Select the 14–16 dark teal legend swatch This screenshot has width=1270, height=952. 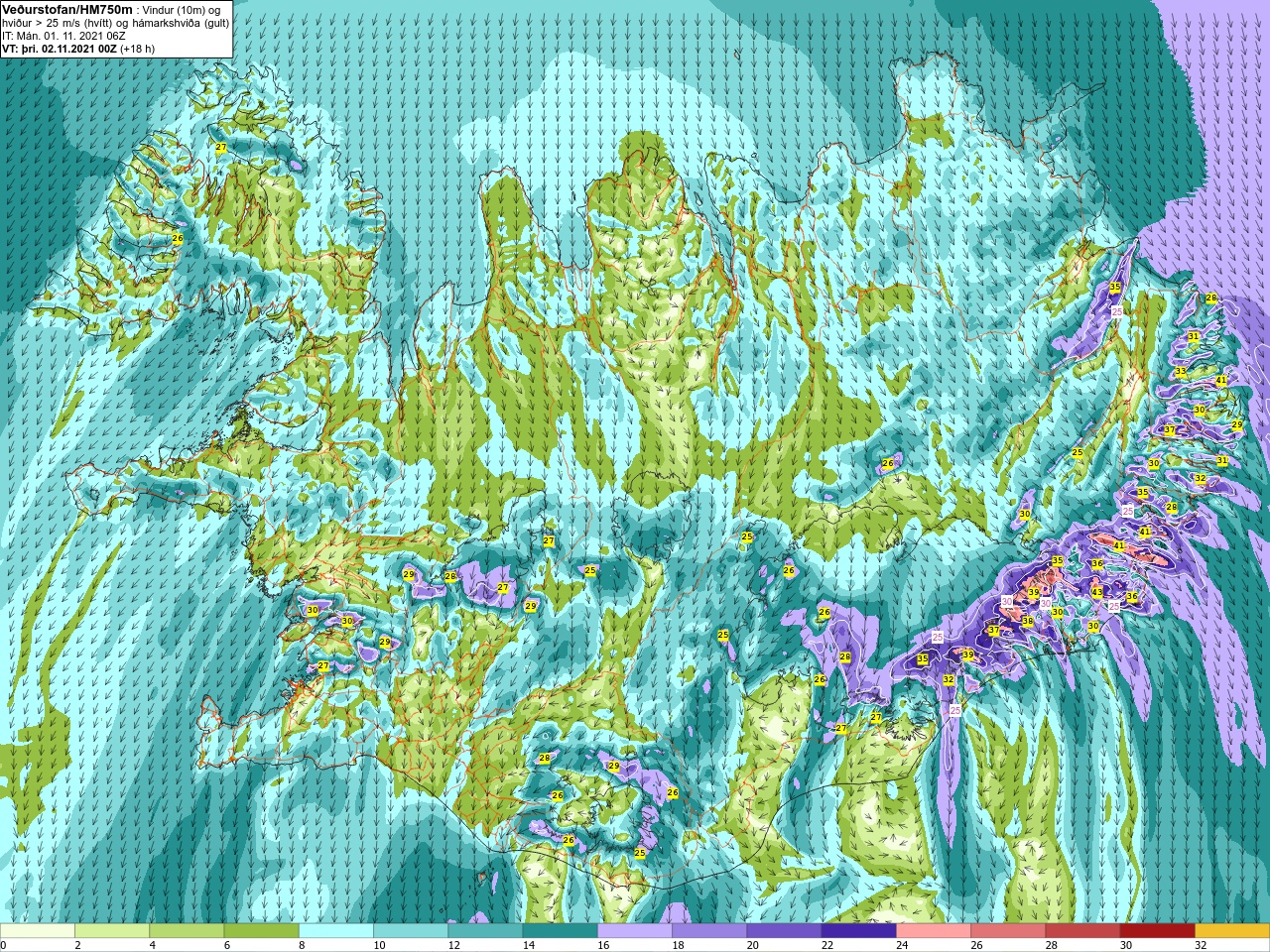click(561, 931)
